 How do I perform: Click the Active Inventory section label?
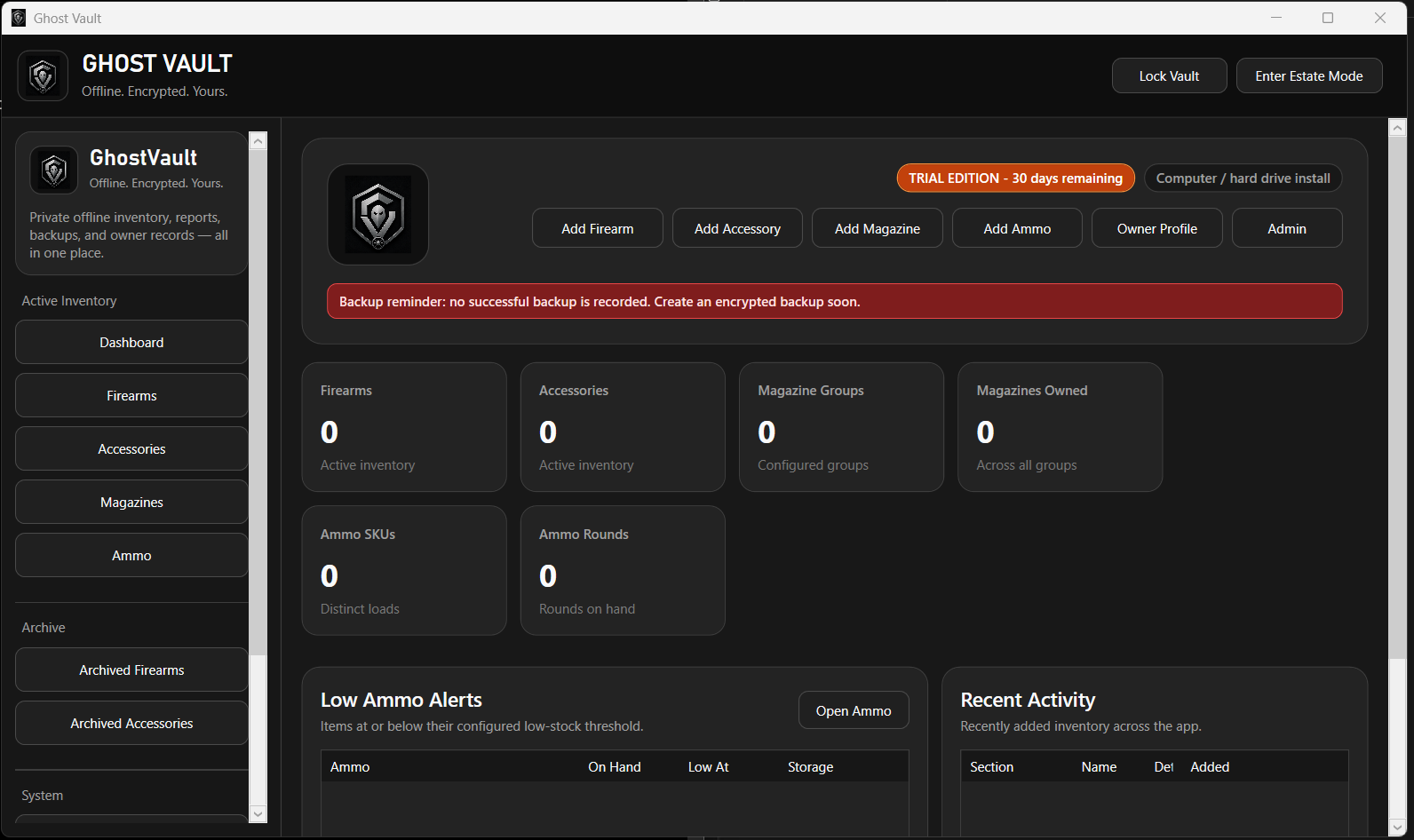(69, 301)
